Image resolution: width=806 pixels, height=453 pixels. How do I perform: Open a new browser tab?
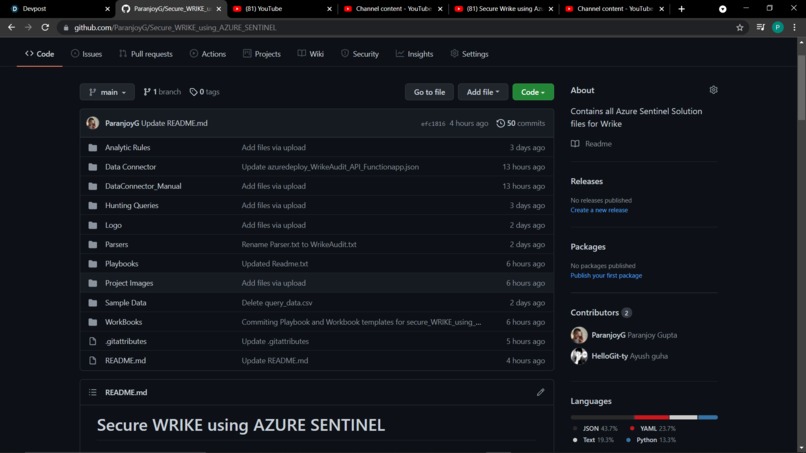[x=681, y=9]
